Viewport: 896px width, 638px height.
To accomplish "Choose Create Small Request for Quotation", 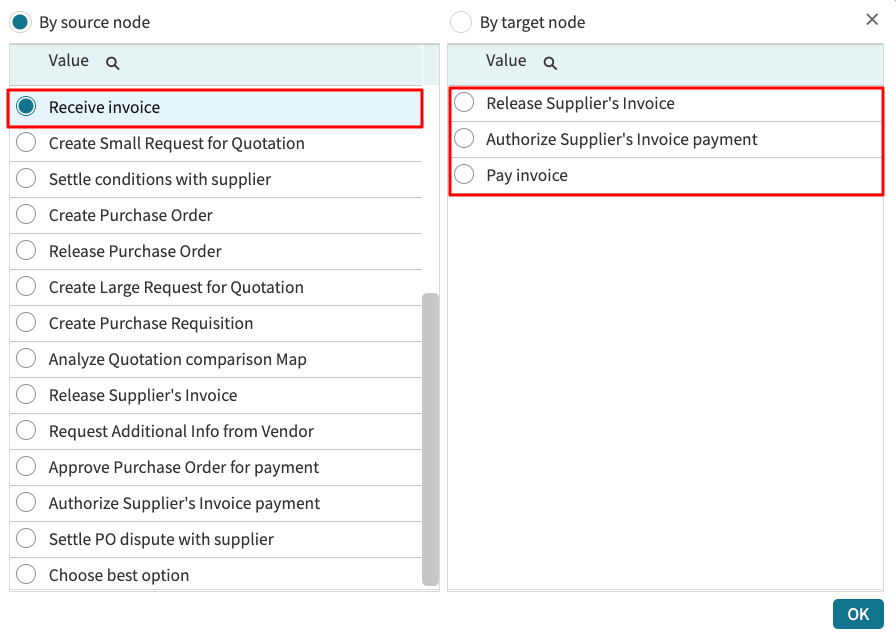I will 27,143.
